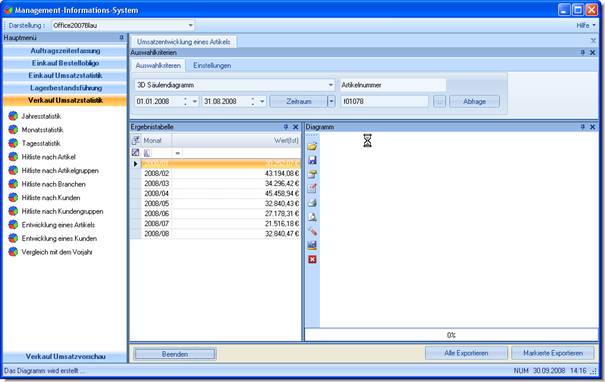Click the edit chart pencil icon
This screenshot has width=605, height=382.
[312, 188]
